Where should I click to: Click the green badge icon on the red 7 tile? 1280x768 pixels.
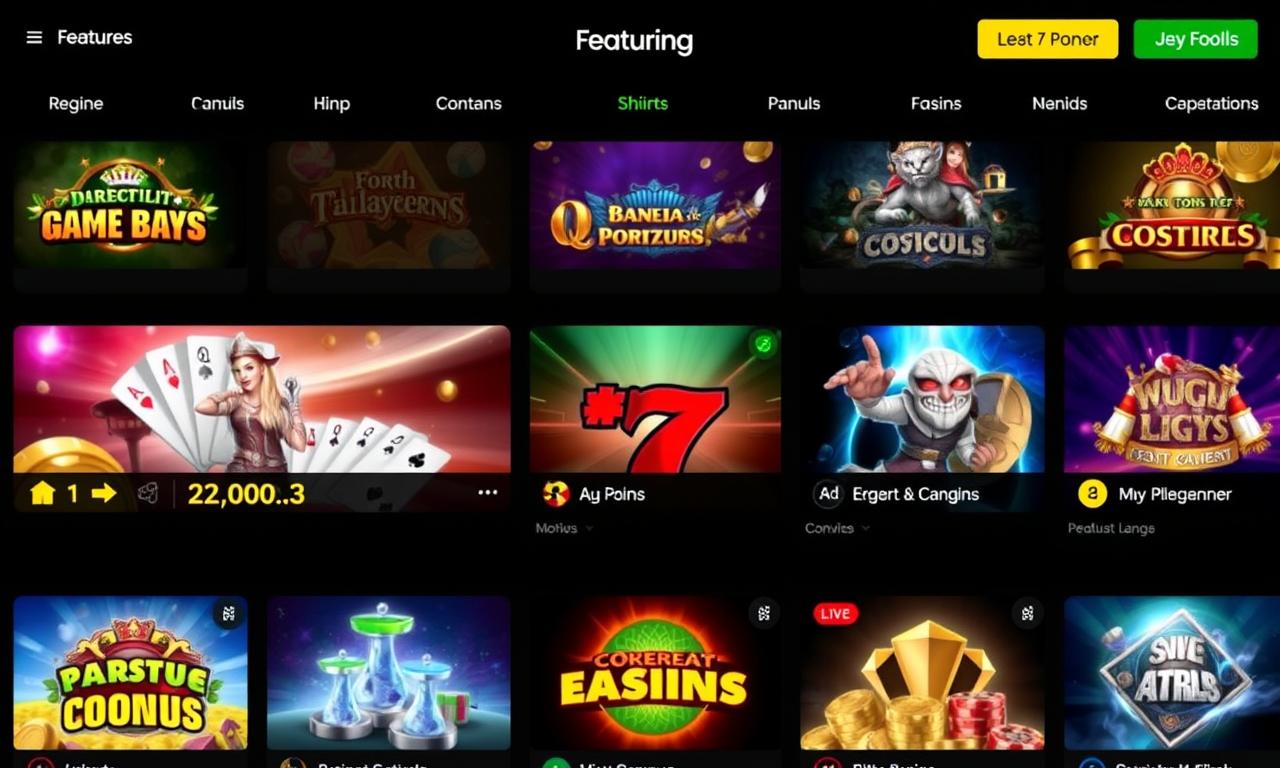(764, 345)
